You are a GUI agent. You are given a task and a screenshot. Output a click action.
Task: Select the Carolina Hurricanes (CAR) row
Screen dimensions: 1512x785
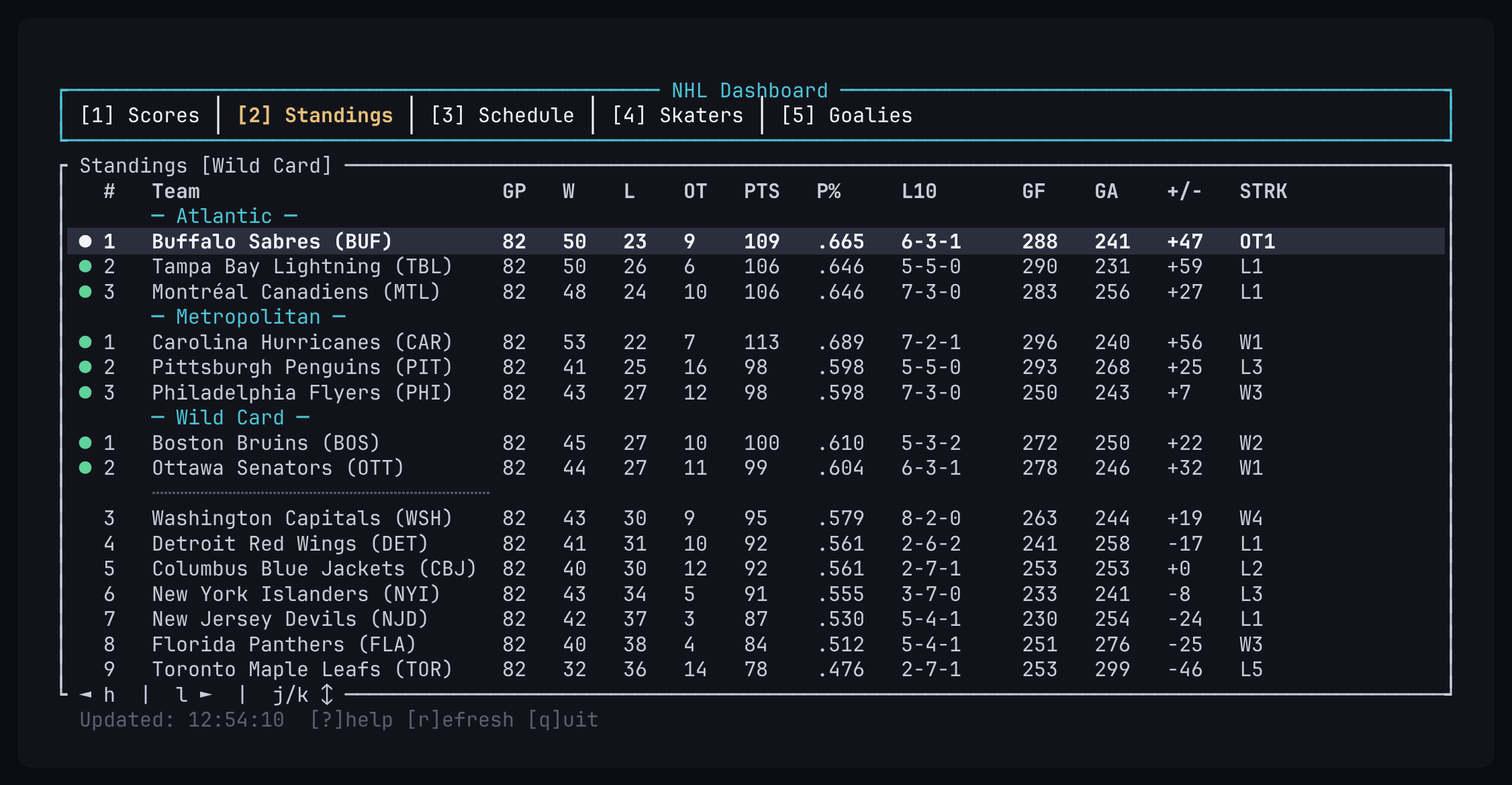(x=756, y=342)
